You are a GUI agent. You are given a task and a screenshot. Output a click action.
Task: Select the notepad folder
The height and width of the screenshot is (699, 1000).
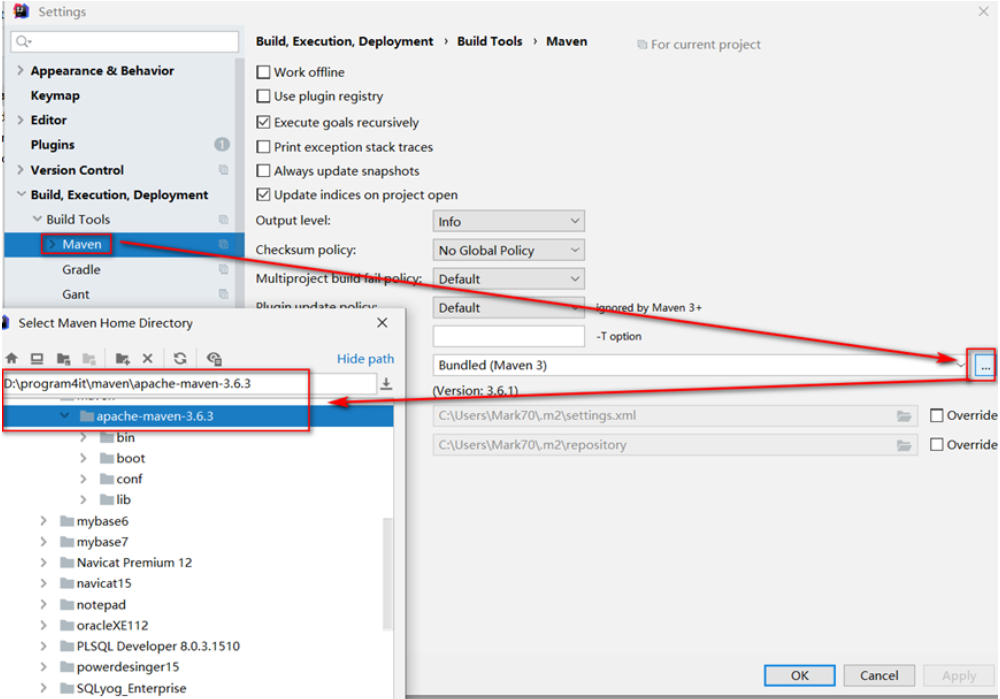click(101, 605)
